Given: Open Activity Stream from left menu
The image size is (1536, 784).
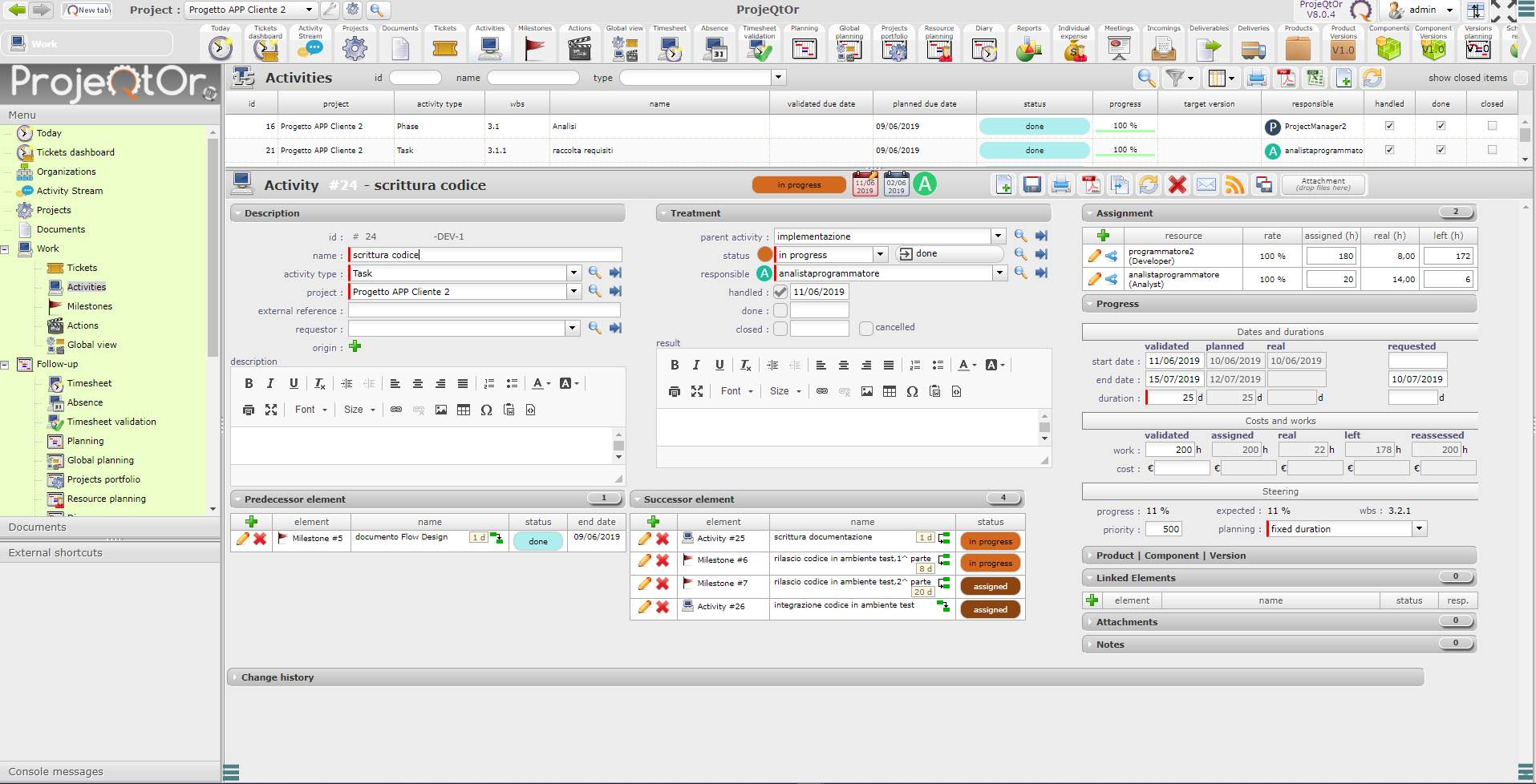Looking at the screenshot, I should pos(70,191).
